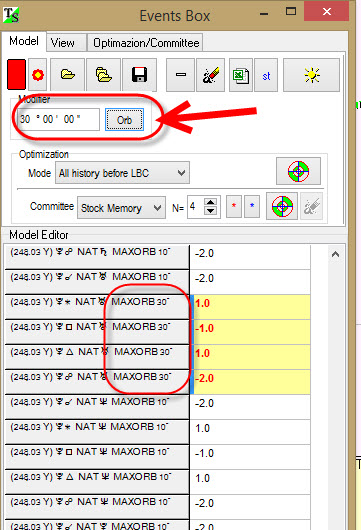Click yellow weight cell for Uranus sextile row
This screenshot has height=530, width=361.
250,307
